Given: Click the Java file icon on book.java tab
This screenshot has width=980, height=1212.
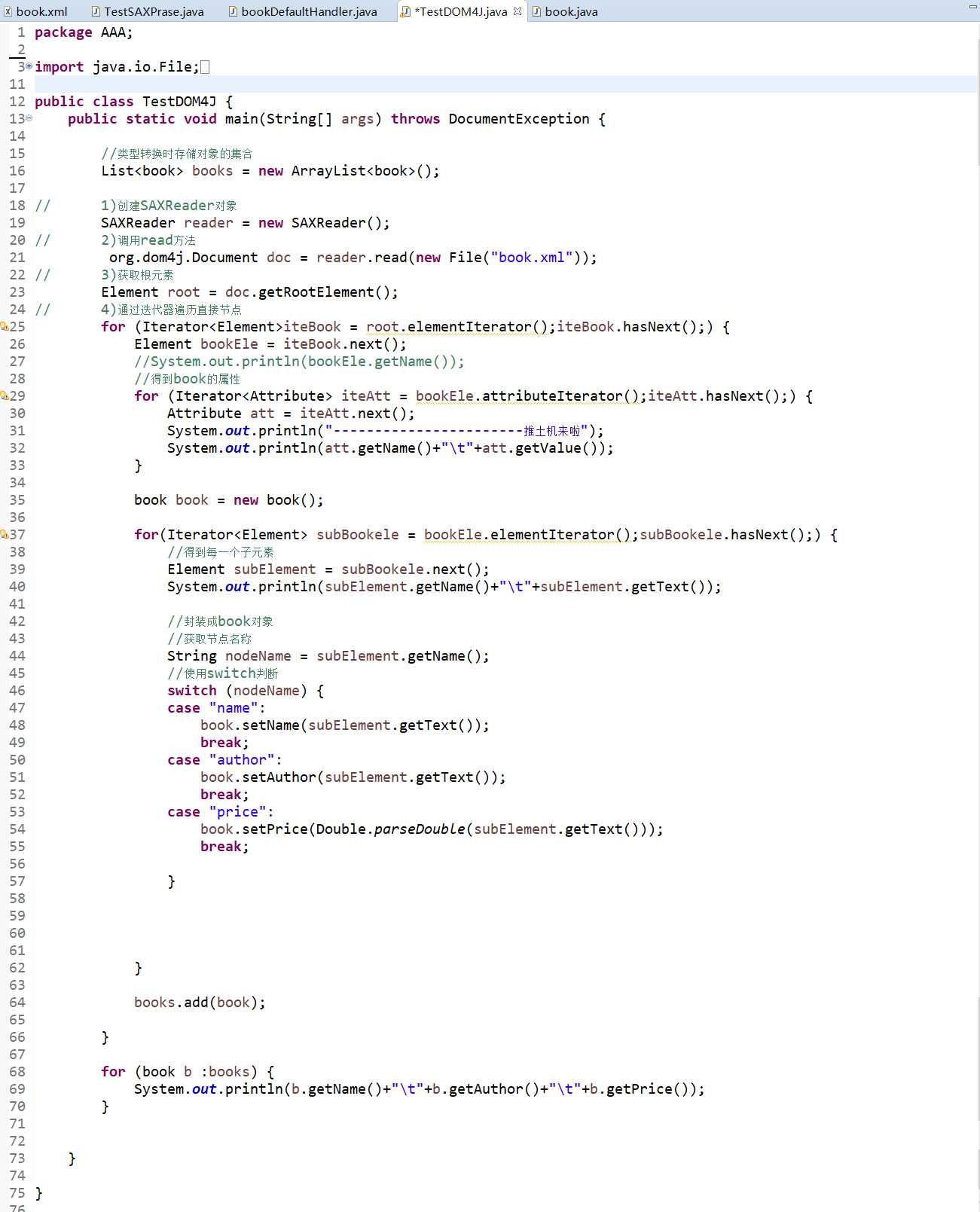Looking at the screenshot, I should pos(536,11).
